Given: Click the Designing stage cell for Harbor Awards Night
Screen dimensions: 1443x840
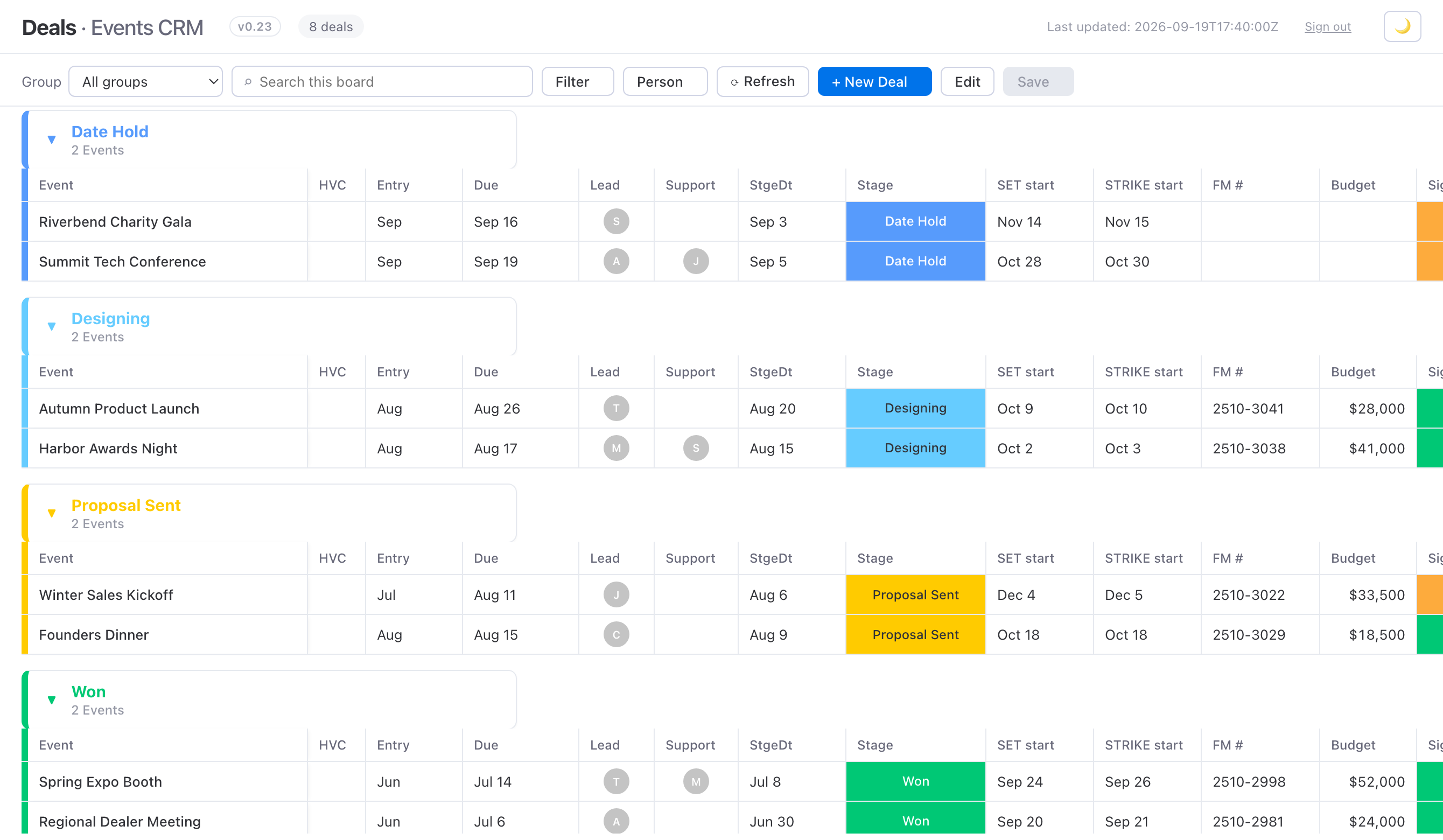Looking at the screenshot, I should point(916,449).
